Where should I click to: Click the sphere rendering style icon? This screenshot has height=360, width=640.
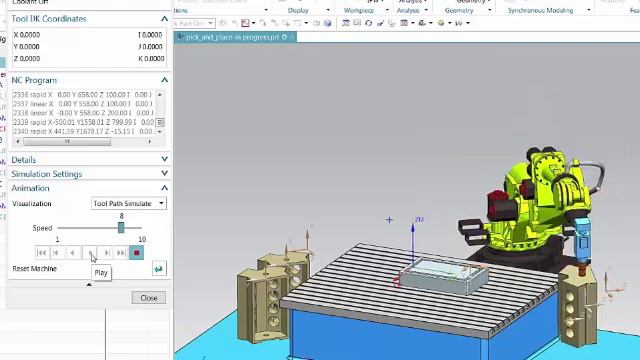(441, 23)
